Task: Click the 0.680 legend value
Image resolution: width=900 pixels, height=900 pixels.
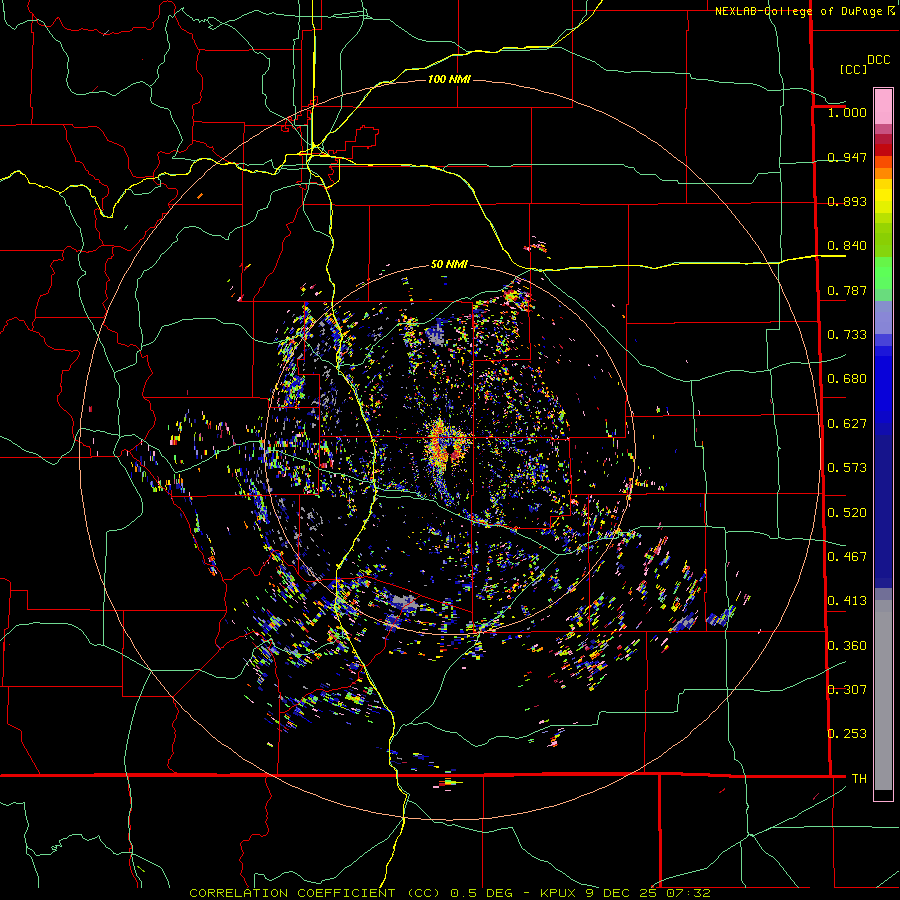Action: (847, 379)
